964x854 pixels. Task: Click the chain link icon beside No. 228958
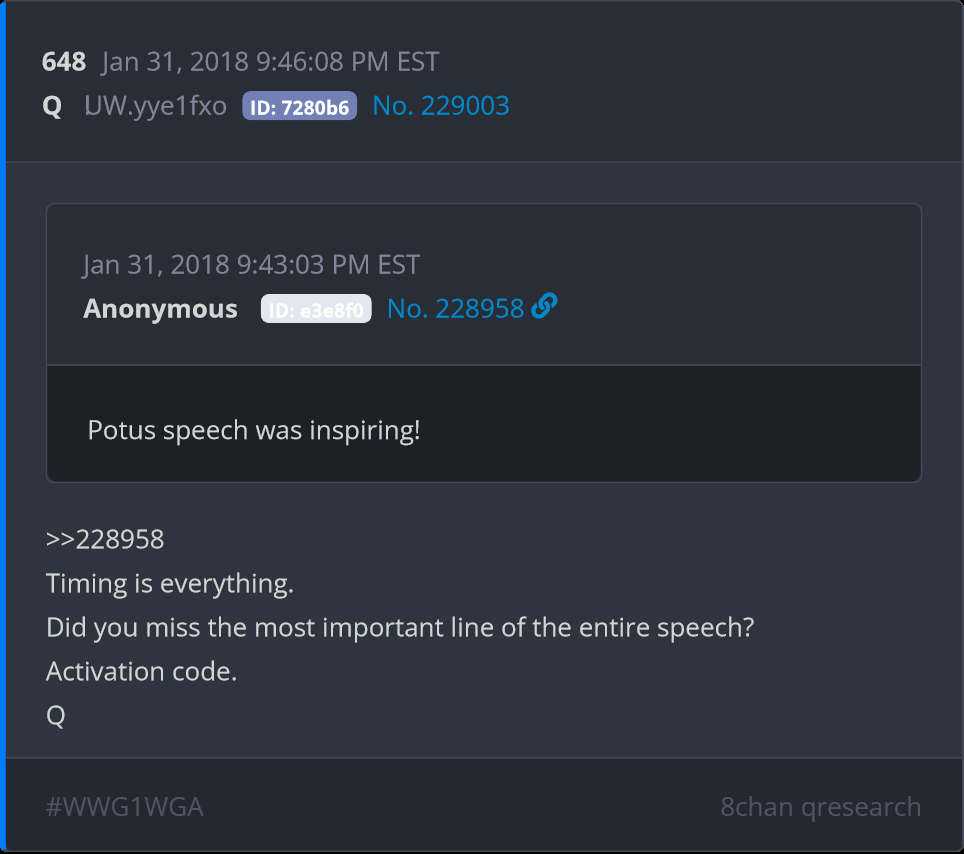pos(544,307)
